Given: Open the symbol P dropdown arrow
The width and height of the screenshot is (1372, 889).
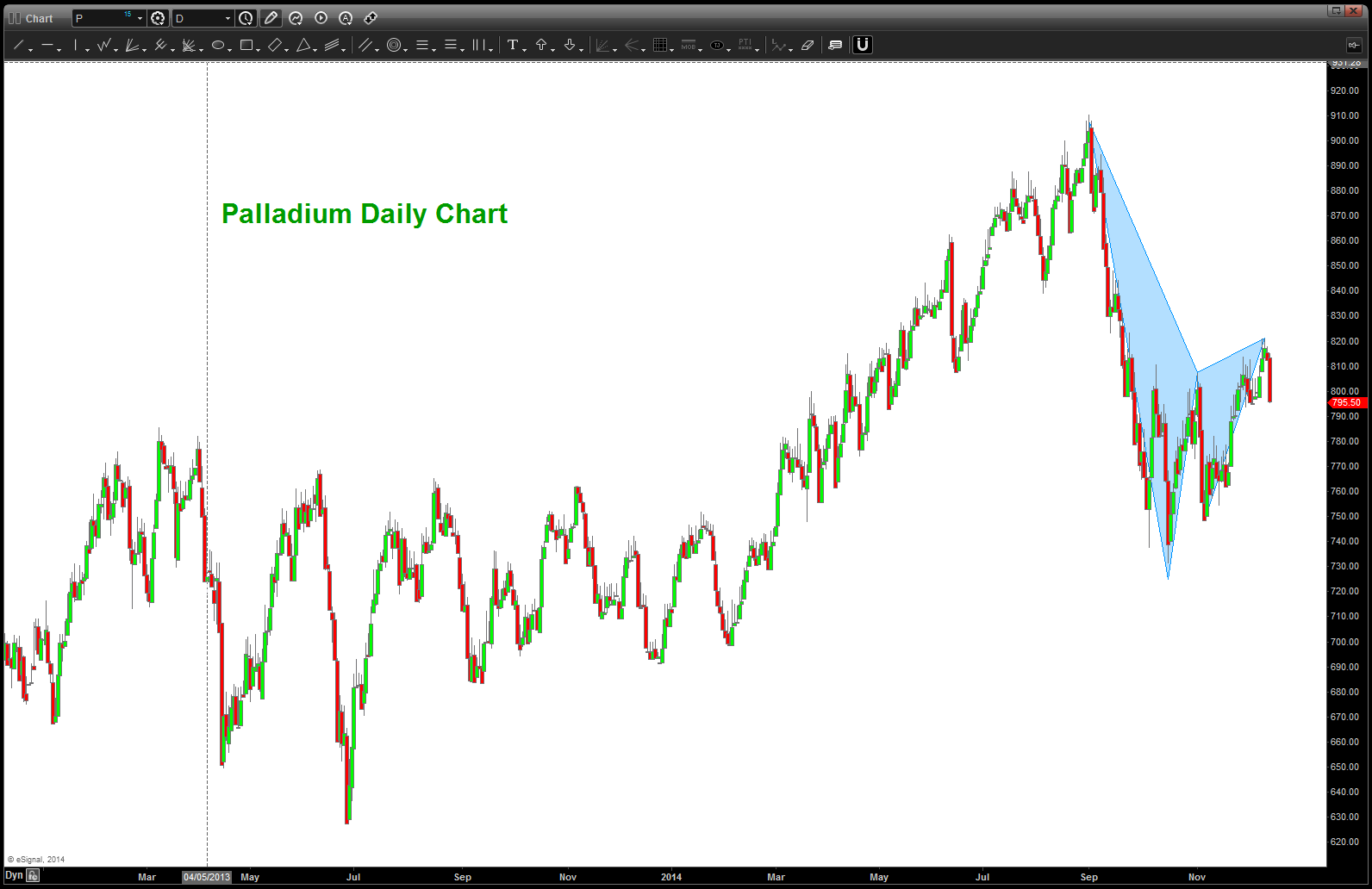Looking at the screenshot, I should 140,18.
